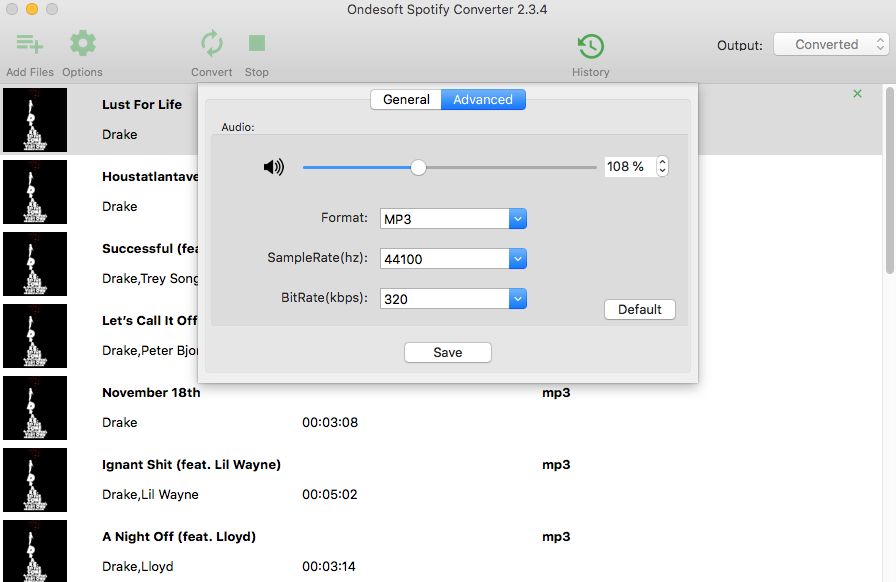Click the 108 % volume field
Viewport: 896px width, 582px height.
[x=630, y=166]
